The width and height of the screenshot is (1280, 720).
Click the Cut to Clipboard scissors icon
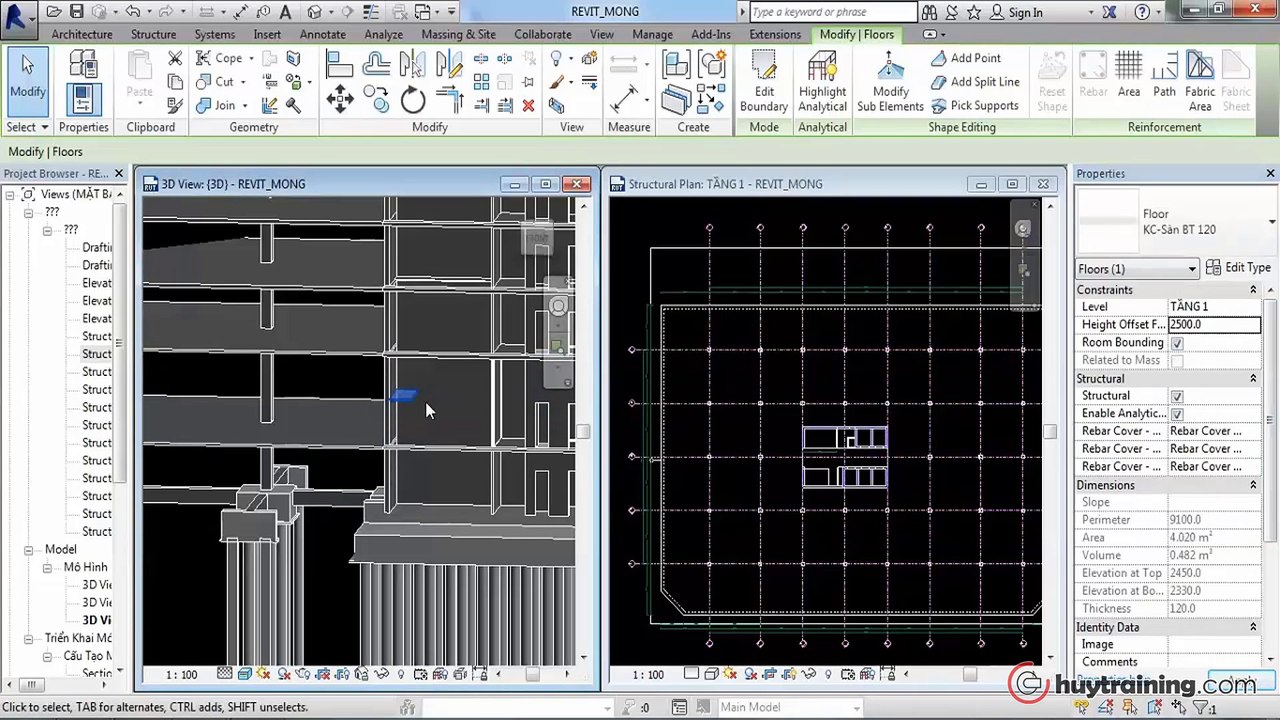pos(175,59)
